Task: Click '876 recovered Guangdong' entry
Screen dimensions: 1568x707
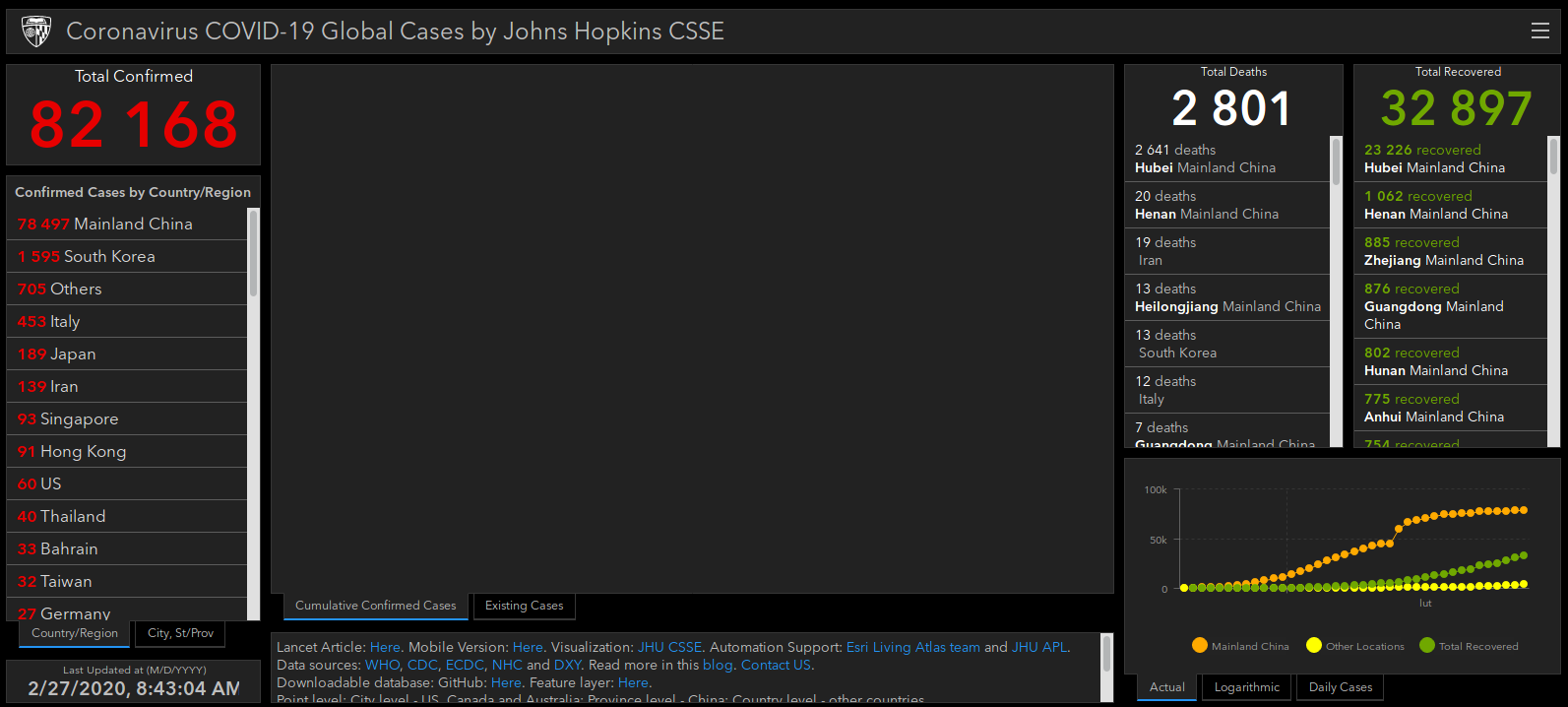Action: coord(1452,306)
